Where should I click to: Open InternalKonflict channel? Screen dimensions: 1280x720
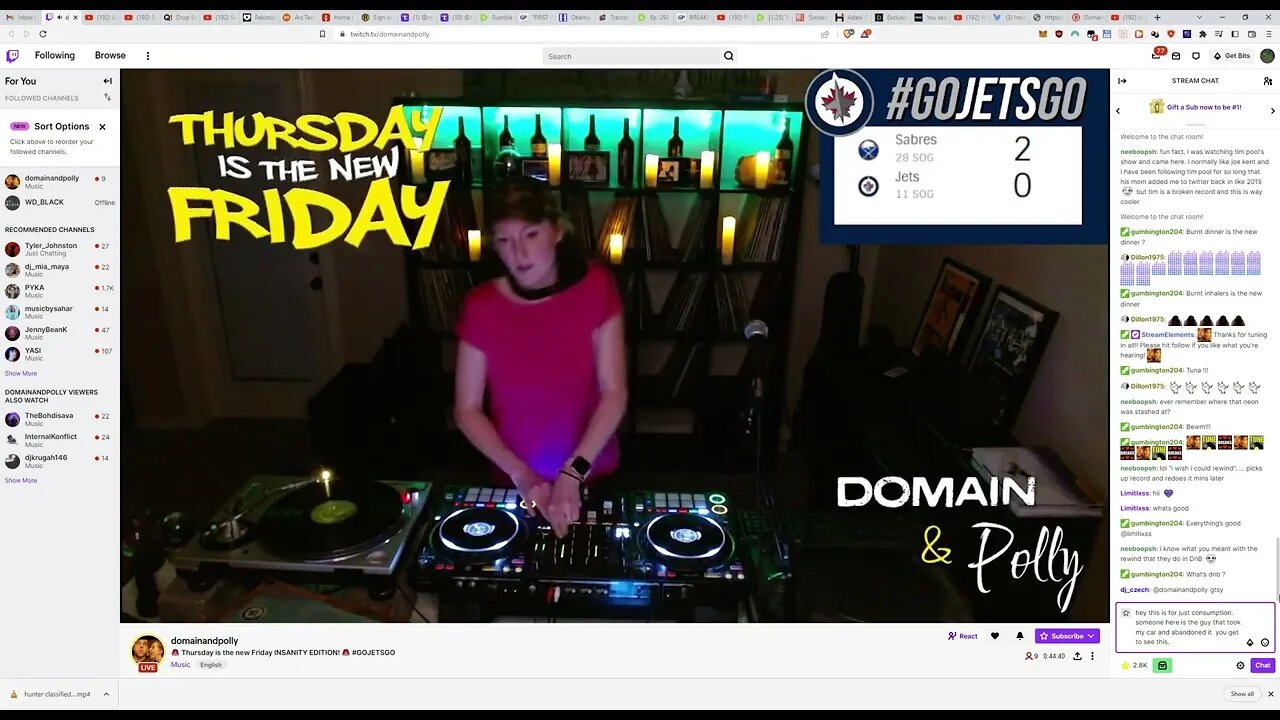[x=60, y=440]
